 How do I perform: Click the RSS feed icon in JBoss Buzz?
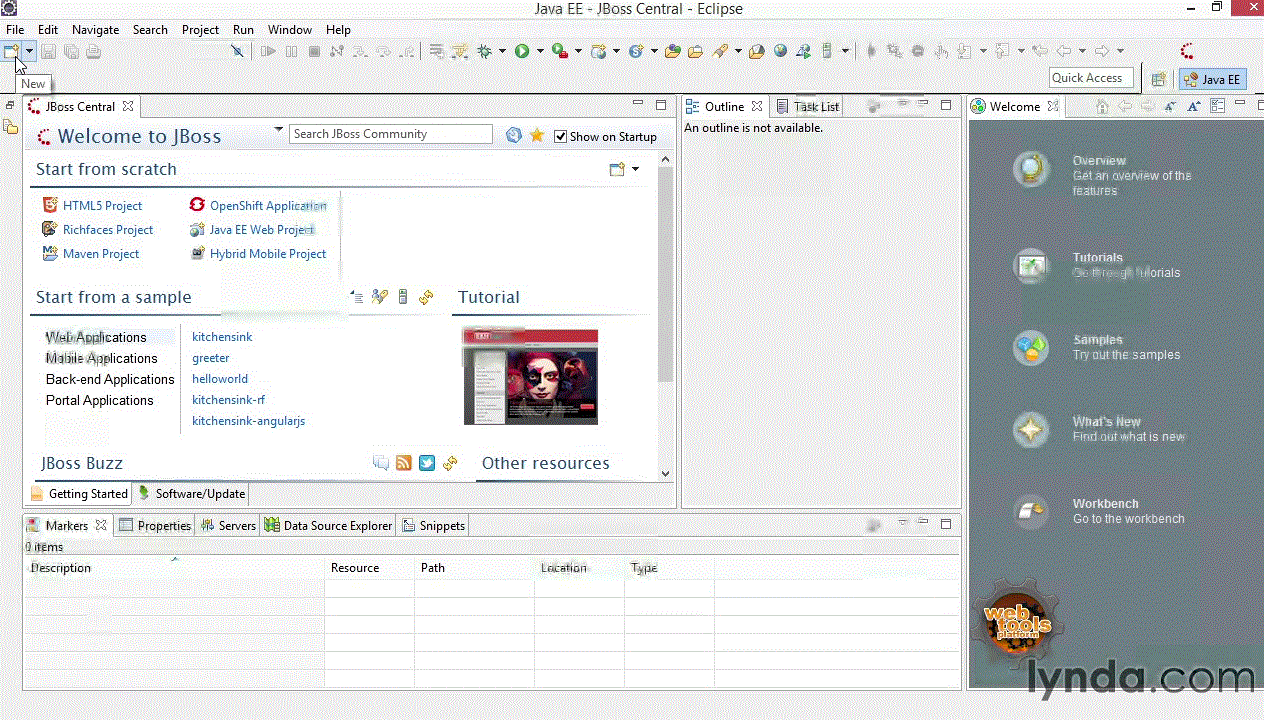pos(404,463)
